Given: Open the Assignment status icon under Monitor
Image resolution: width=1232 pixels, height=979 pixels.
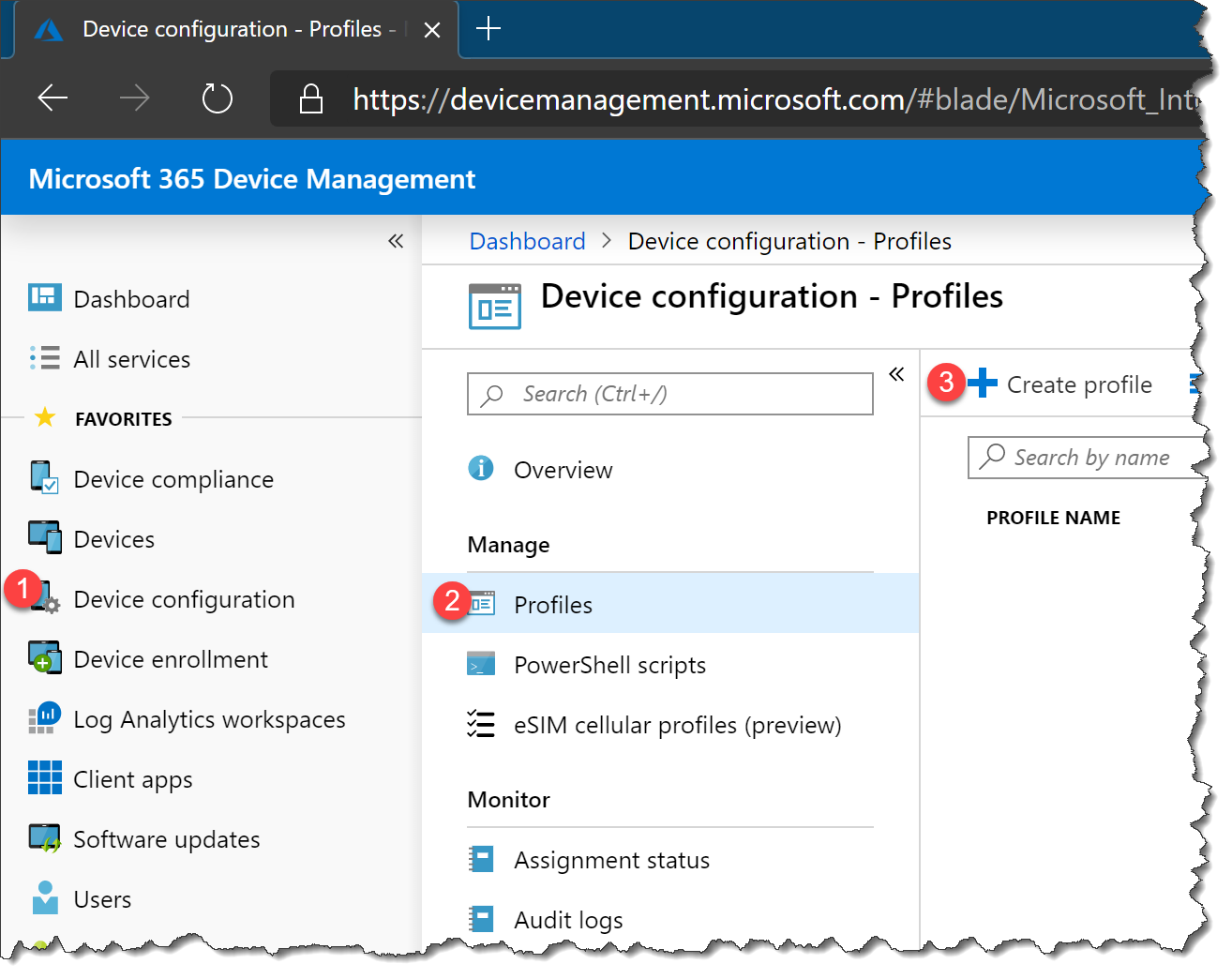Looking at the screenshot, I should (481, 859).
